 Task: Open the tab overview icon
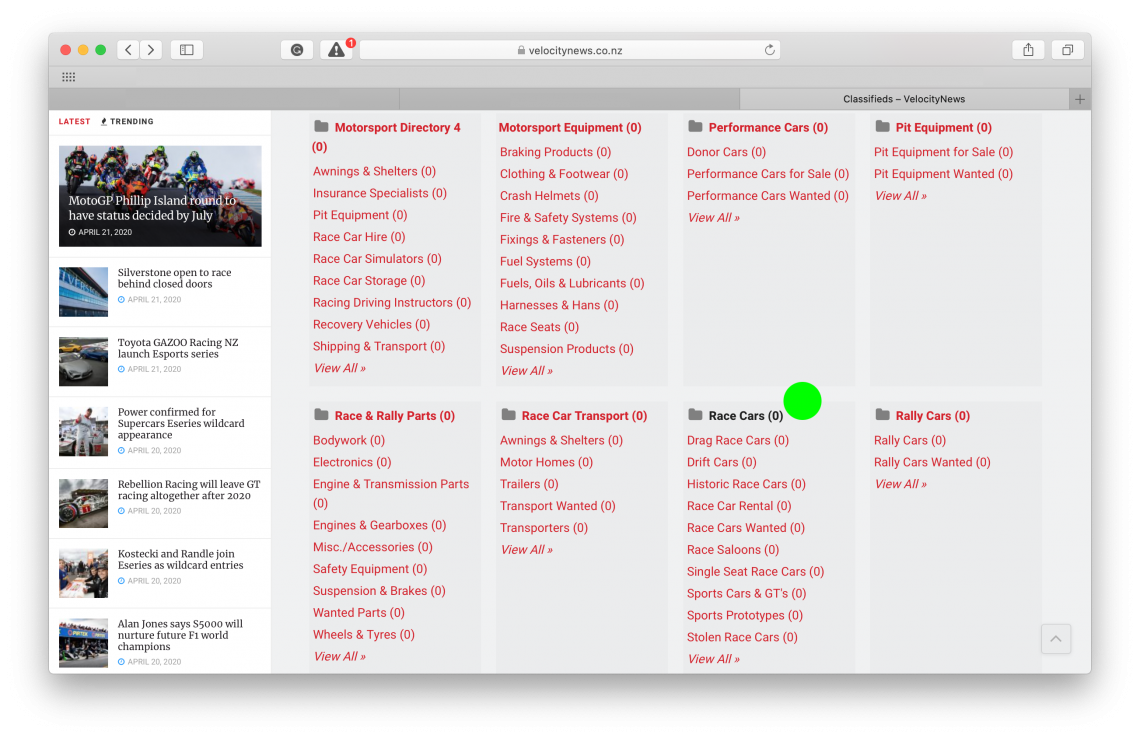point(1067,48)
